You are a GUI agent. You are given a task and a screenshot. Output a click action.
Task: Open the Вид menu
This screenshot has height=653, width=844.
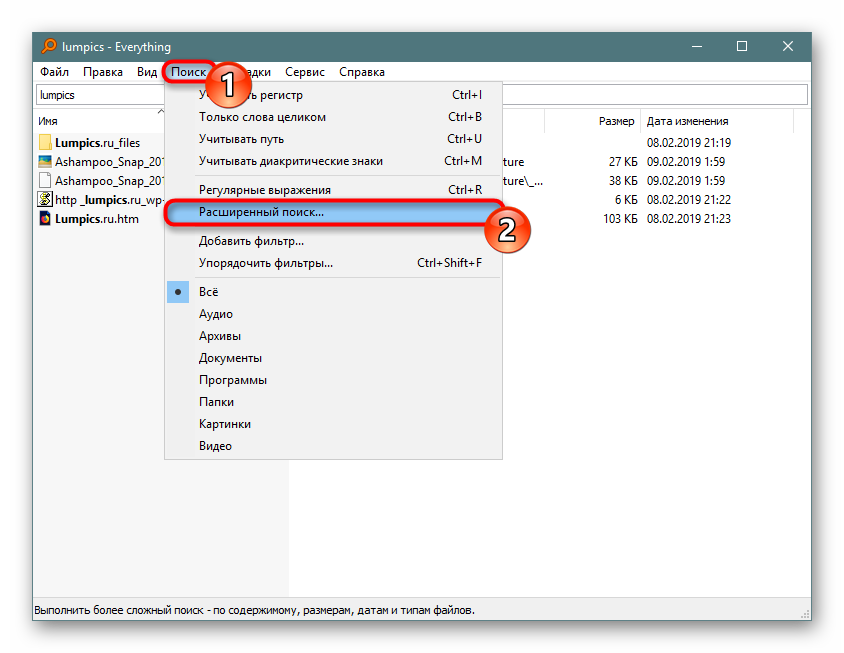(x=146, y=72)
